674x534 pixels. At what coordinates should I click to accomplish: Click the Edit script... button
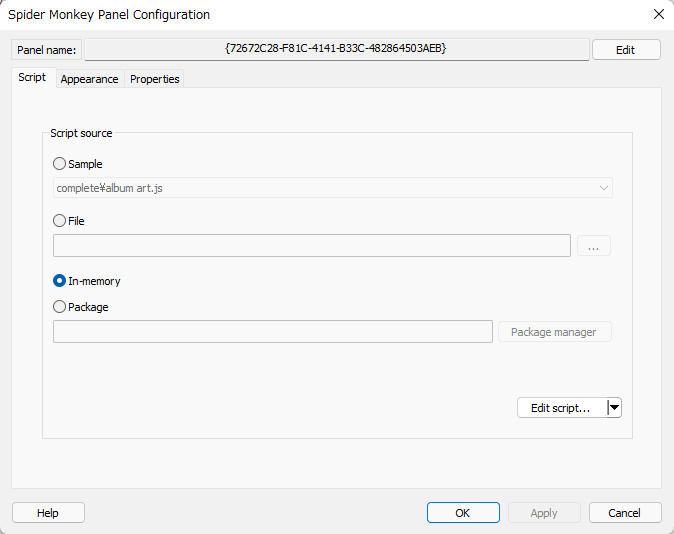point(561,407)
